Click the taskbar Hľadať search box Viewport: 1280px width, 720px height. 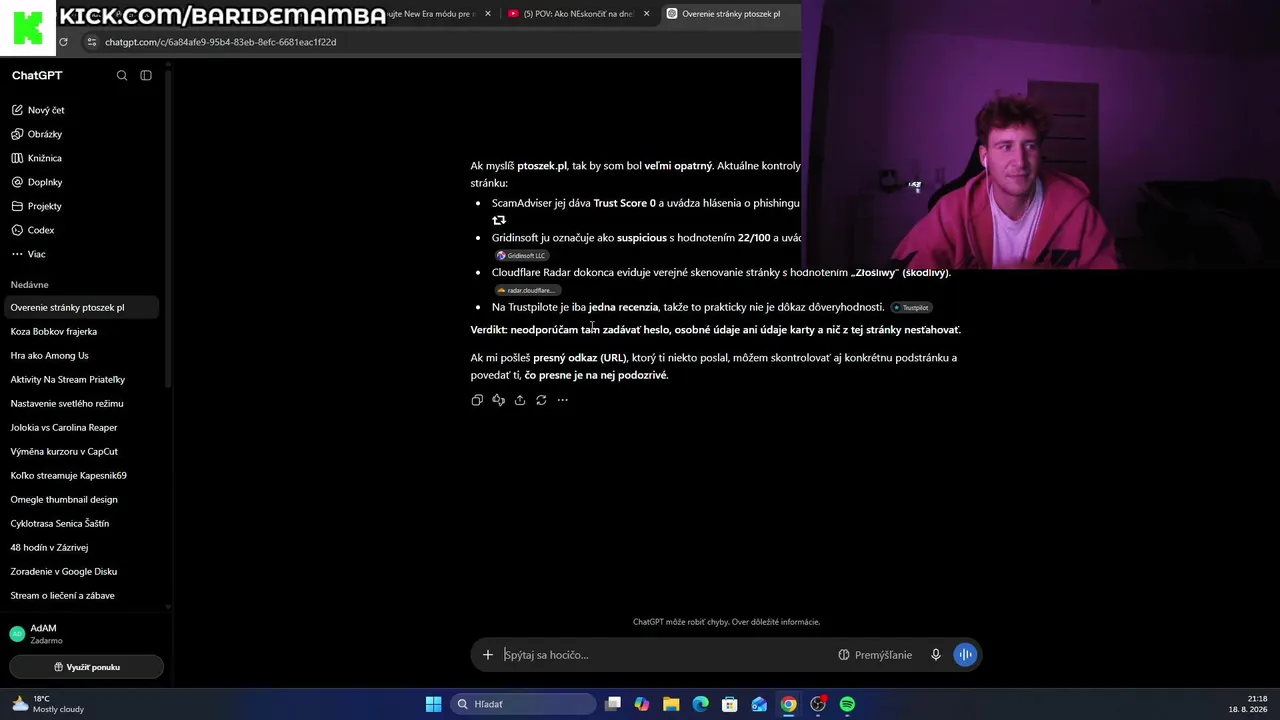click(523, 704)
